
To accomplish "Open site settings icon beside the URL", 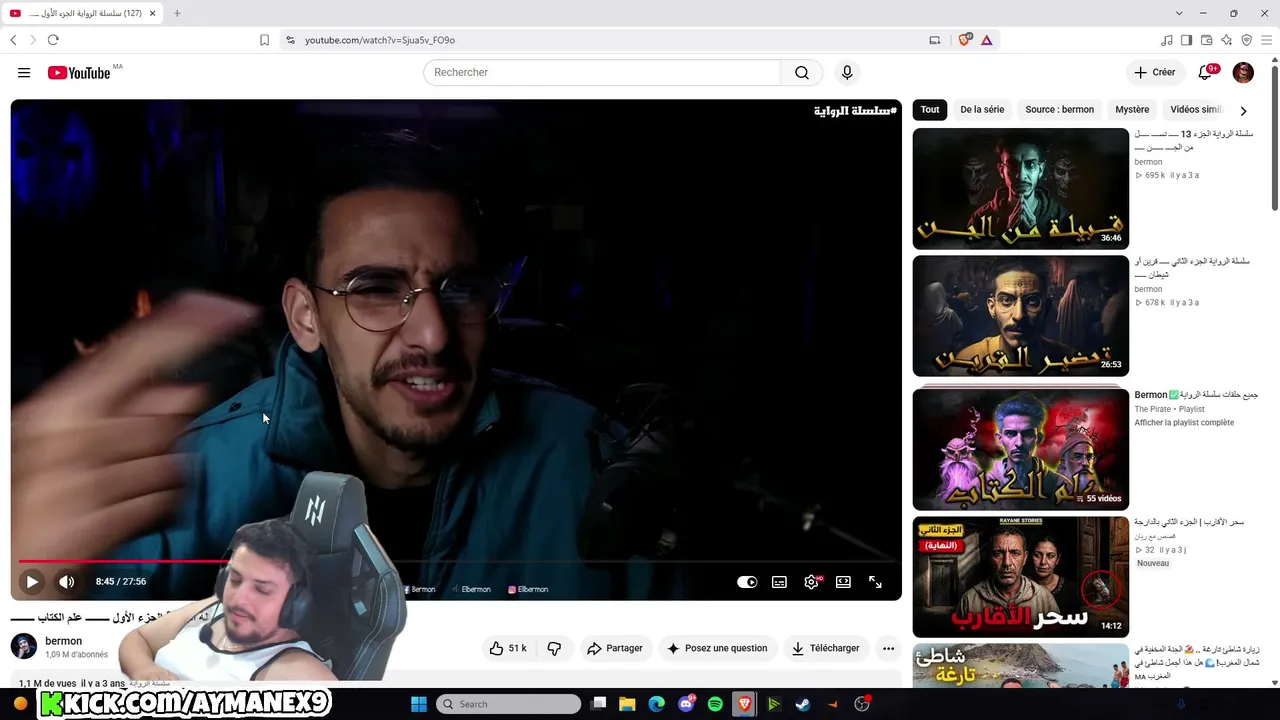I will click(290, 40).
